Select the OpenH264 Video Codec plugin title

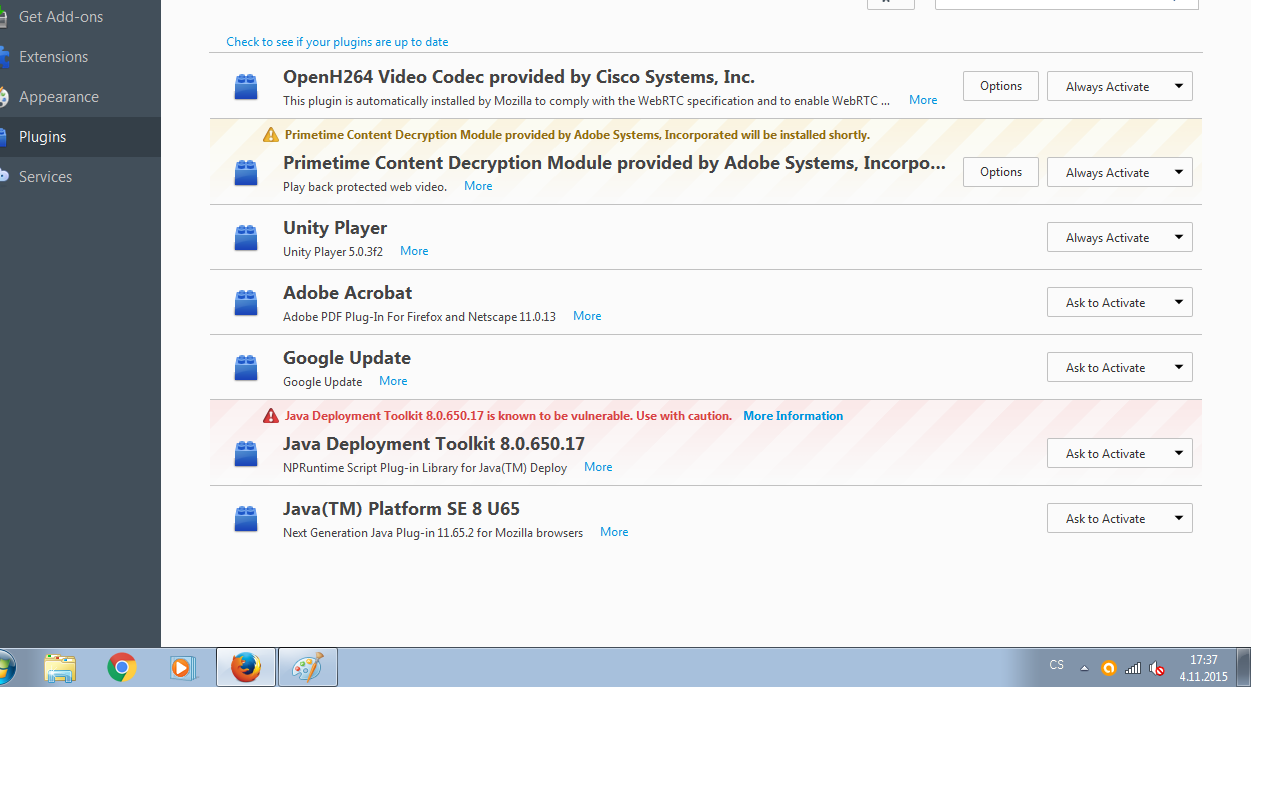pyautogui.click(x=519, y=77)
